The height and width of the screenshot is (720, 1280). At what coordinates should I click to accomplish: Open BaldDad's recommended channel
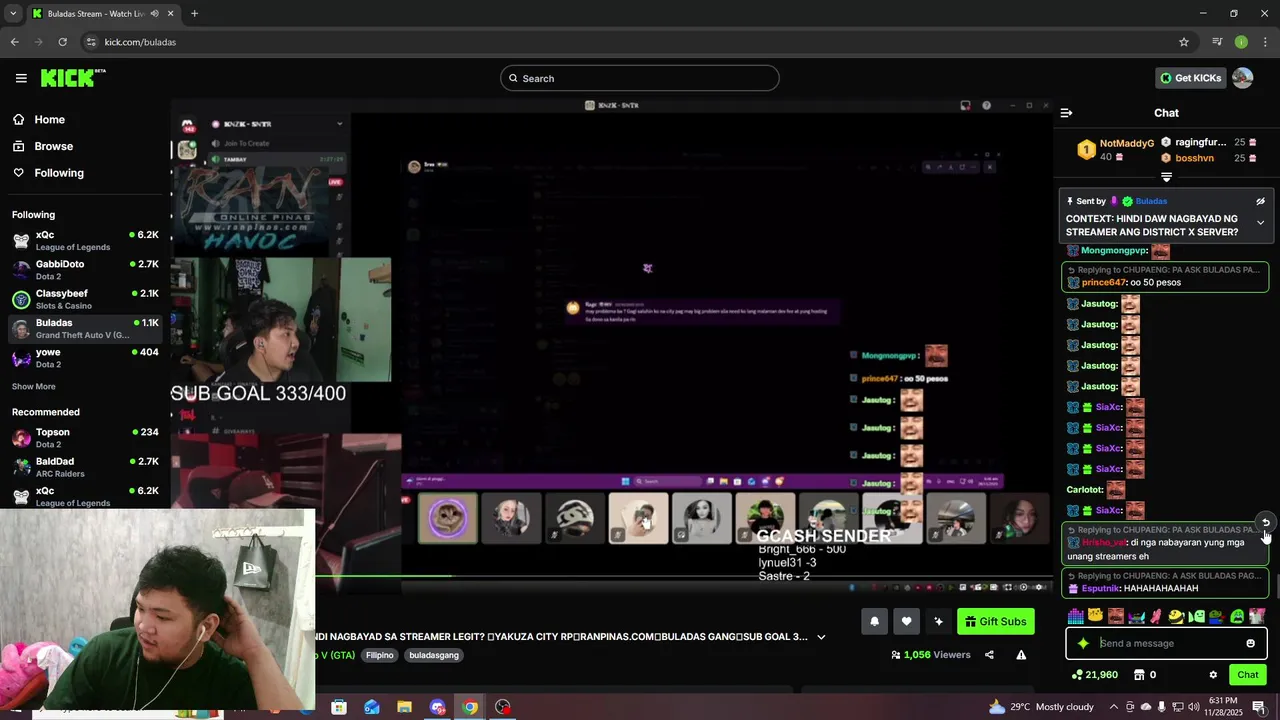tap(84, 467)
